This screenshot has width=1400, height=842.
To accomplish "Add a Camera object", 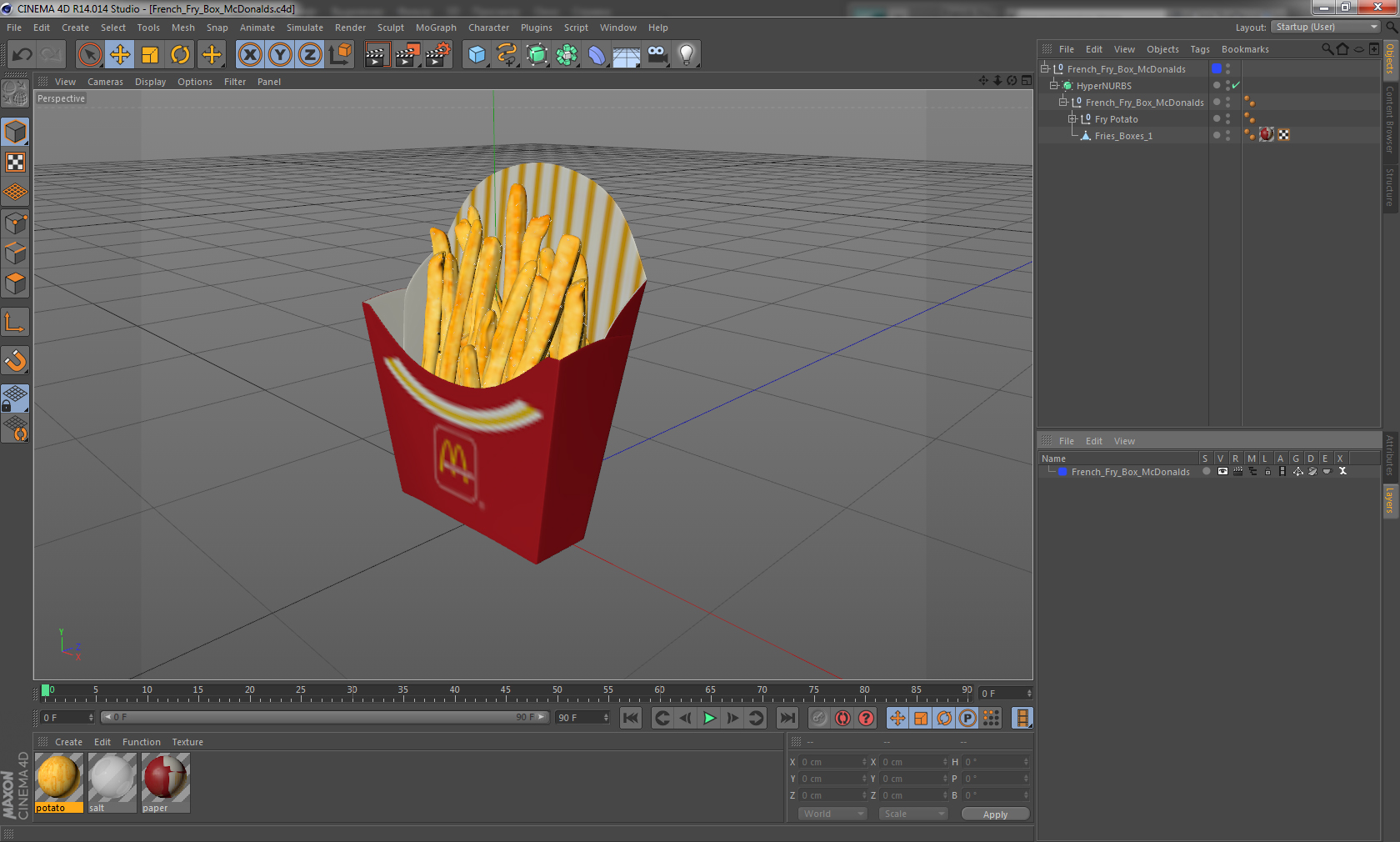I will coord(657,55).
